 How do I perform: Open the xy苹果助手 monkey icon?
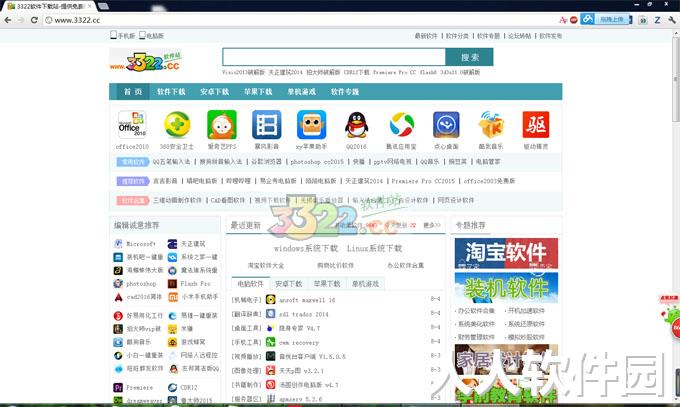[x=311, y=125]
